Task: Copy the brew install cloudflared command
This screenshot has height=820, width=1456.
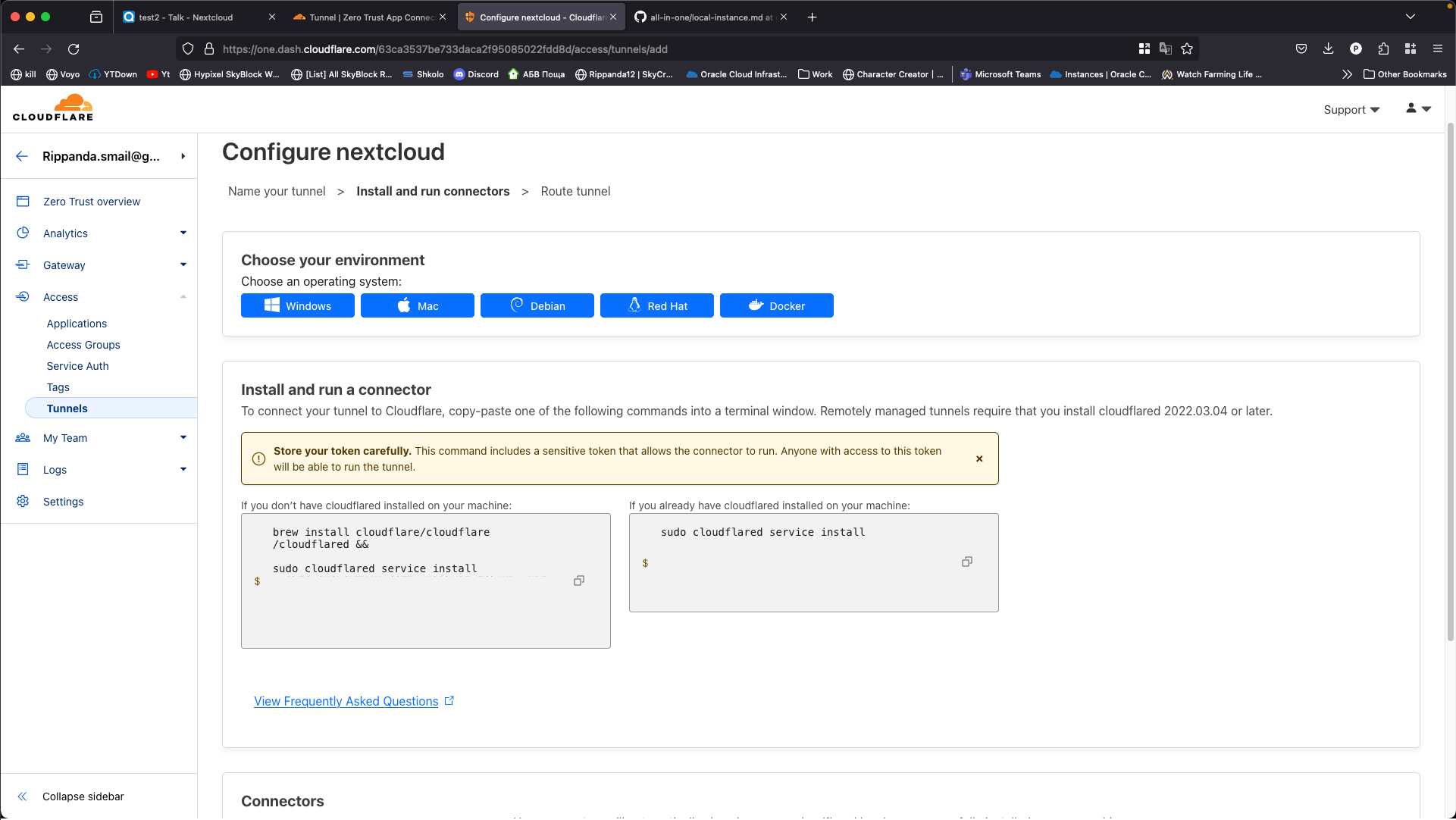Action: coord(579,581)
